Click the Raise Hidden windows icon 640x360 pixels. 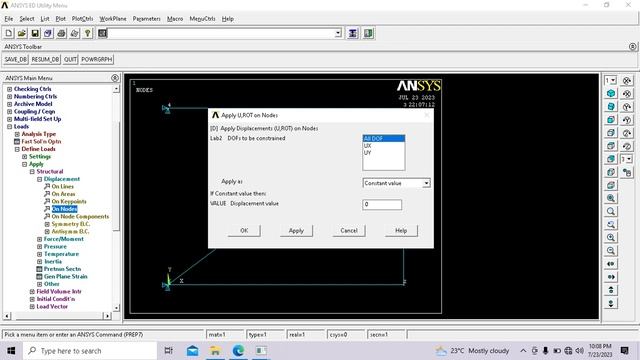point(353,33)
